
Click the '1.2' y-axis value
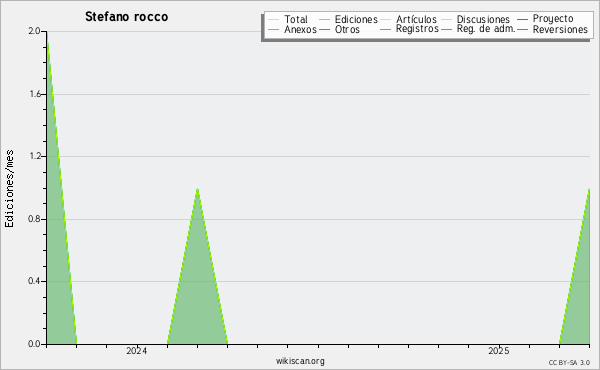point(34,156)
